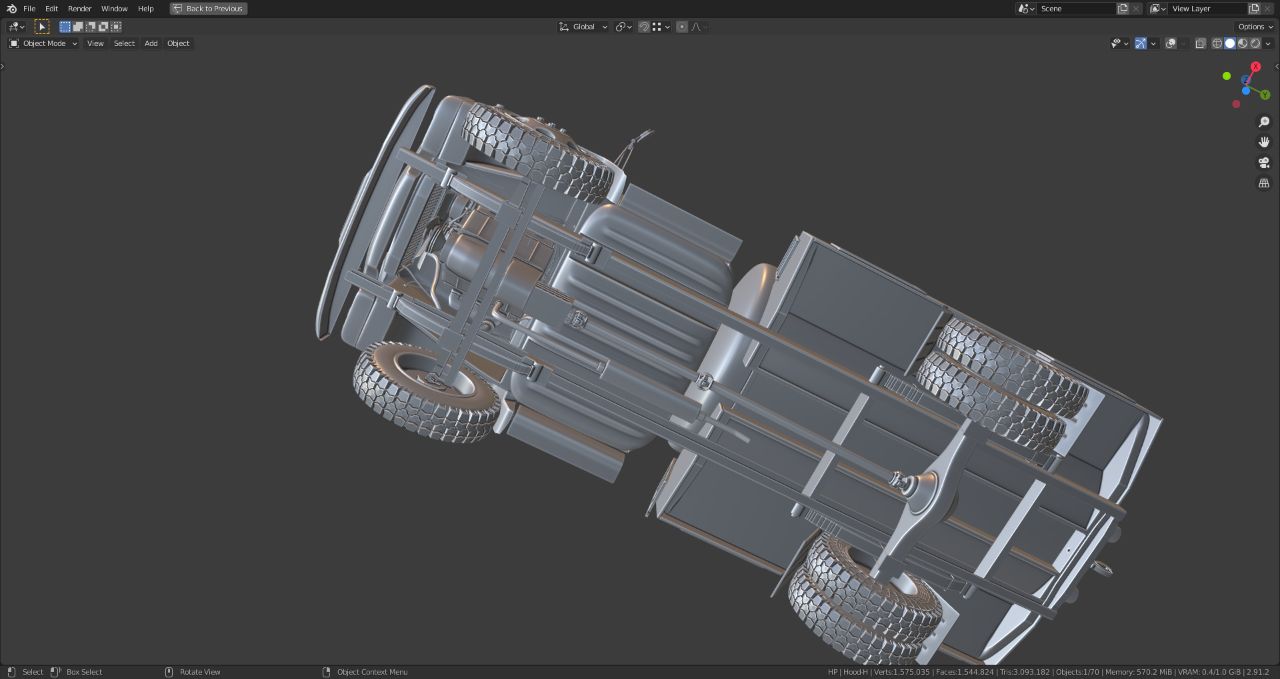
Task: Open the gizmo settings dropdown arrow
Action: pos(1153,43)
